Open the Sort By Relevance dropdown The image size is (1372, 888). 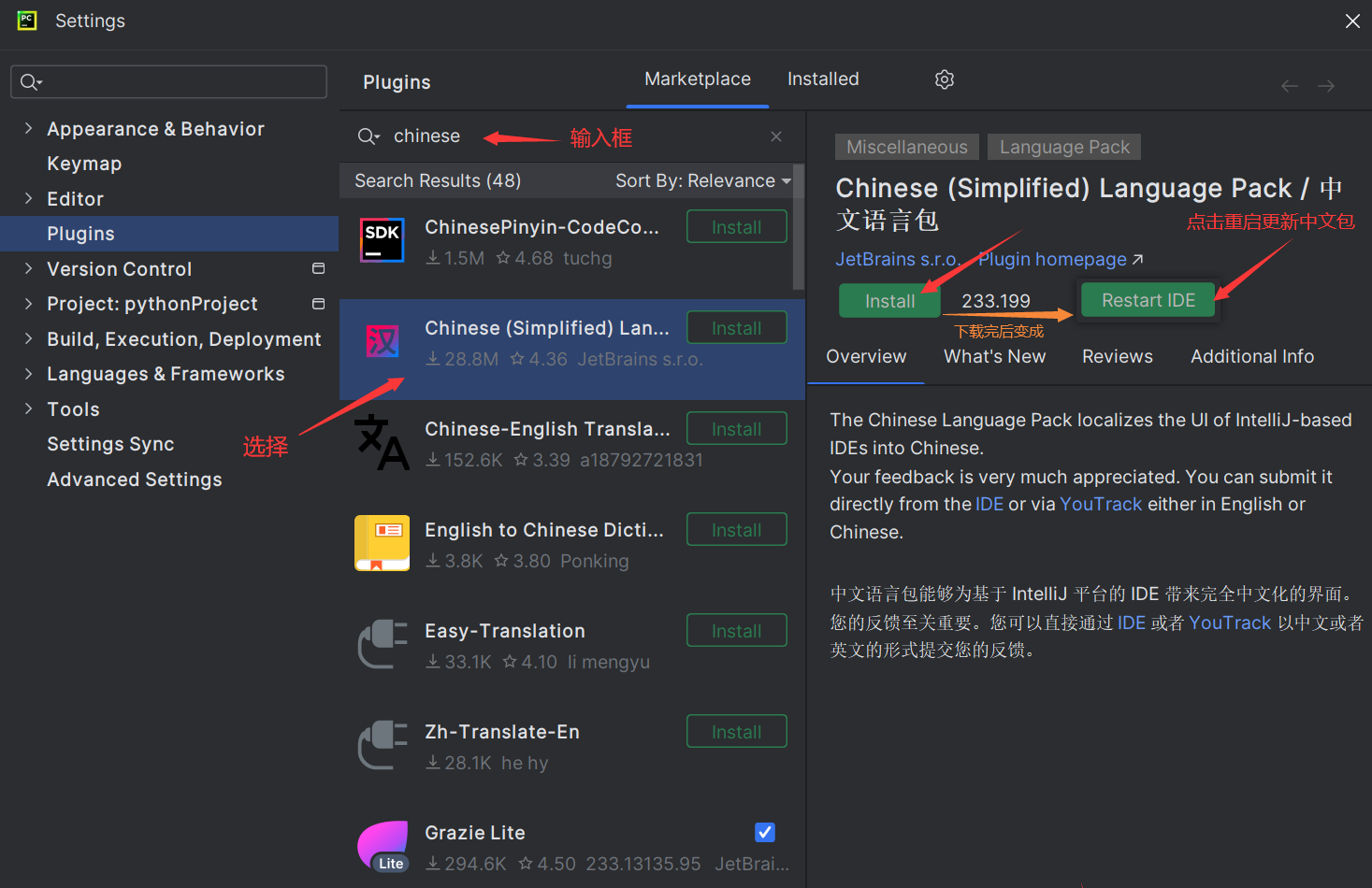tap(702, 180)
